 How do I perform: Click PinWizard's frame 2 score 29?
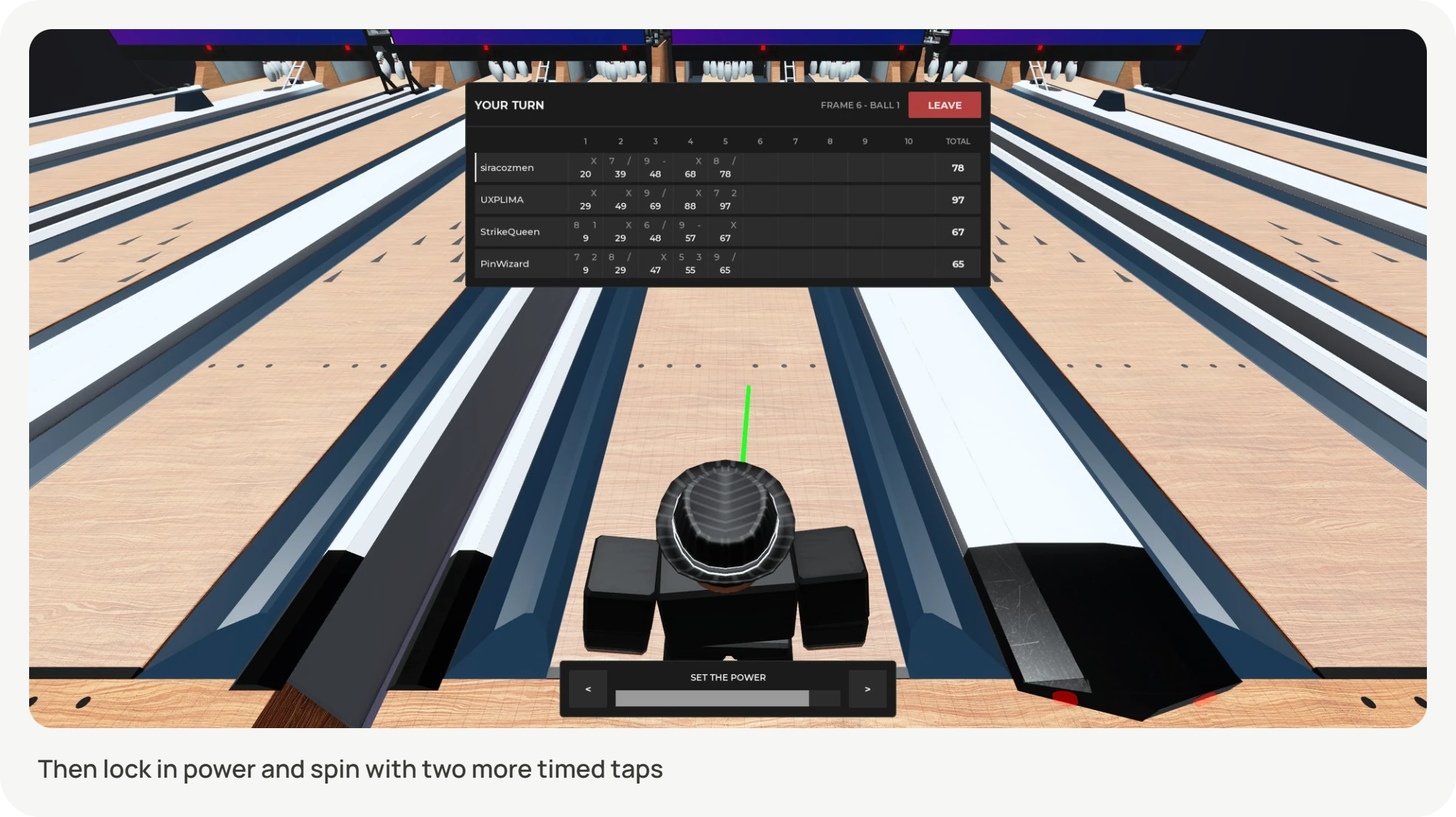click(x=620, y=270)
